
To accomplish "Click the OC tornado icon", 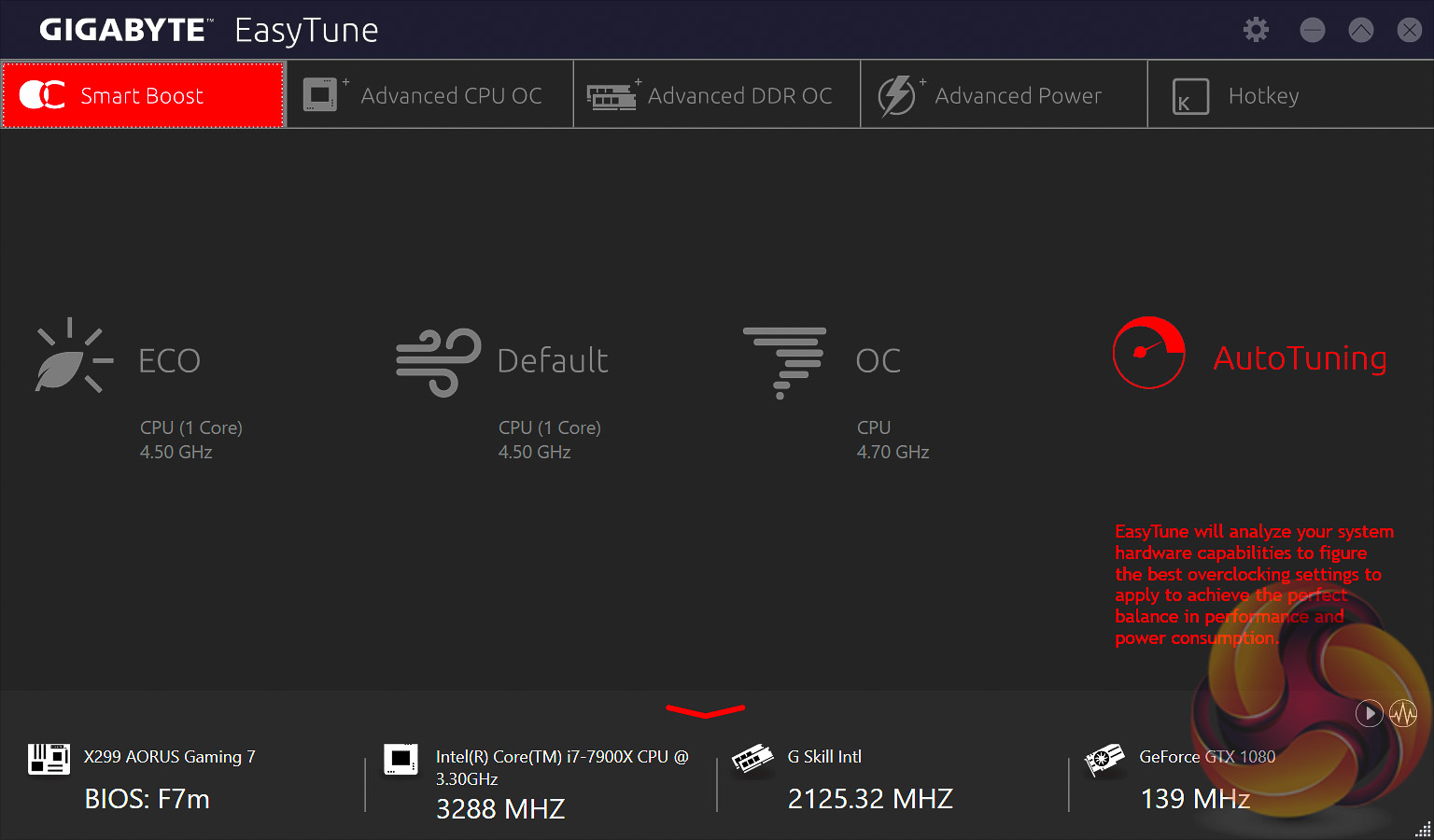I will coord(784,363).
